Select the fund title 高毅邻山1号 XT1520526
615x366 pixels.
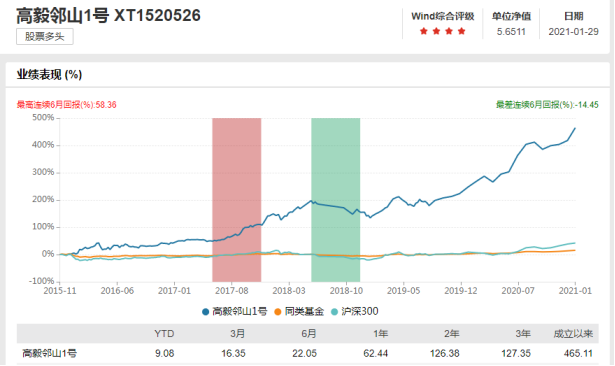pyautogui.click(x=108, y=16)
